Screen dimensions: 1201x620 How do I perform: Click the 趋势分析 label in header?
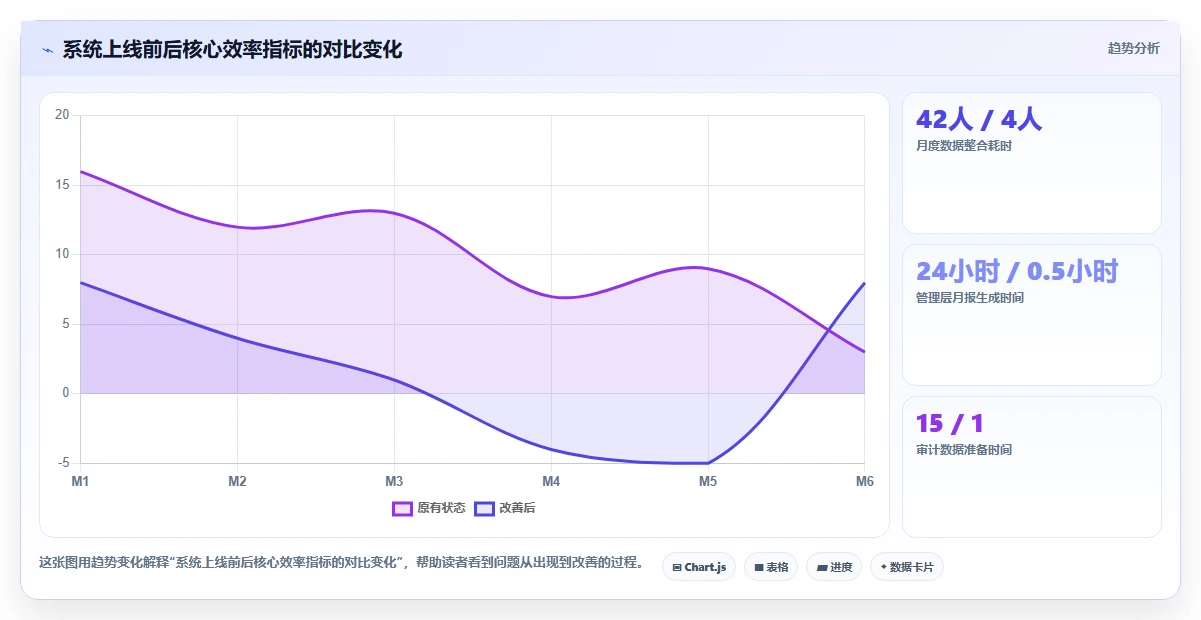pos(1134,48)
